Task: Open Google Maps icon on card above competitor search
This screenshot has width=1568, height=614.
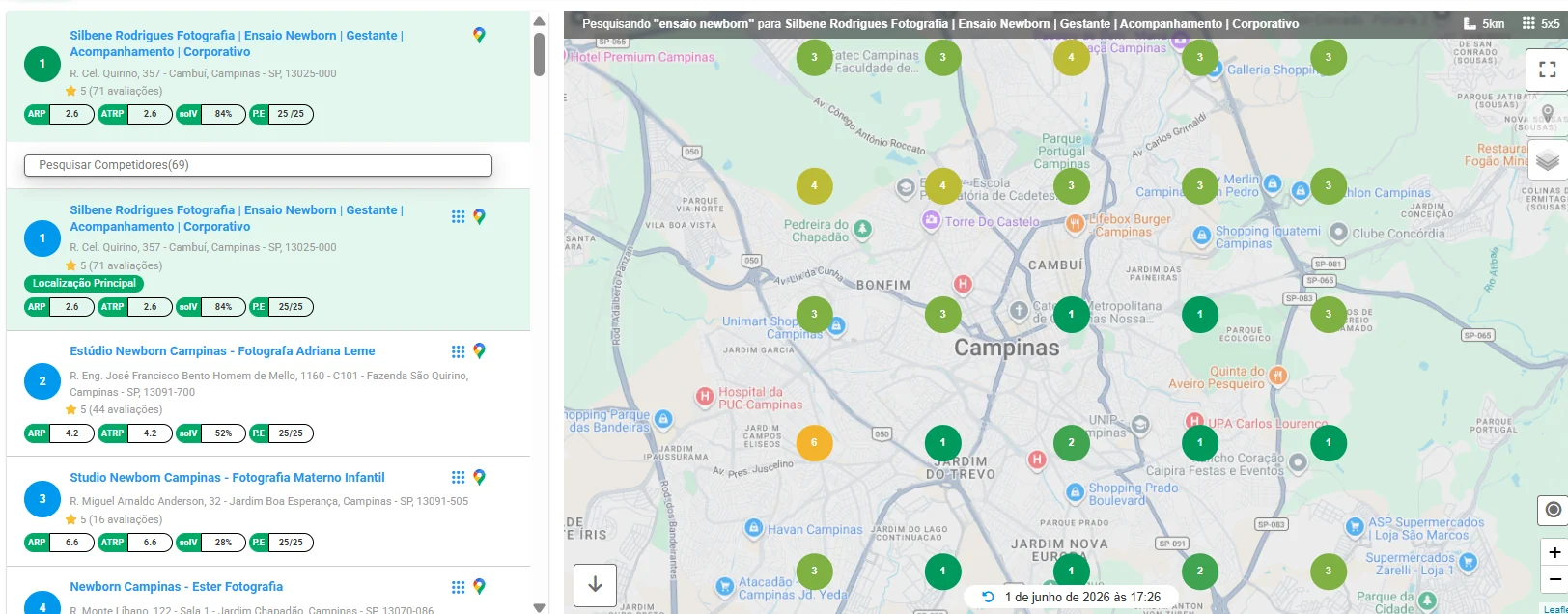Action: [x=479, y=36]
